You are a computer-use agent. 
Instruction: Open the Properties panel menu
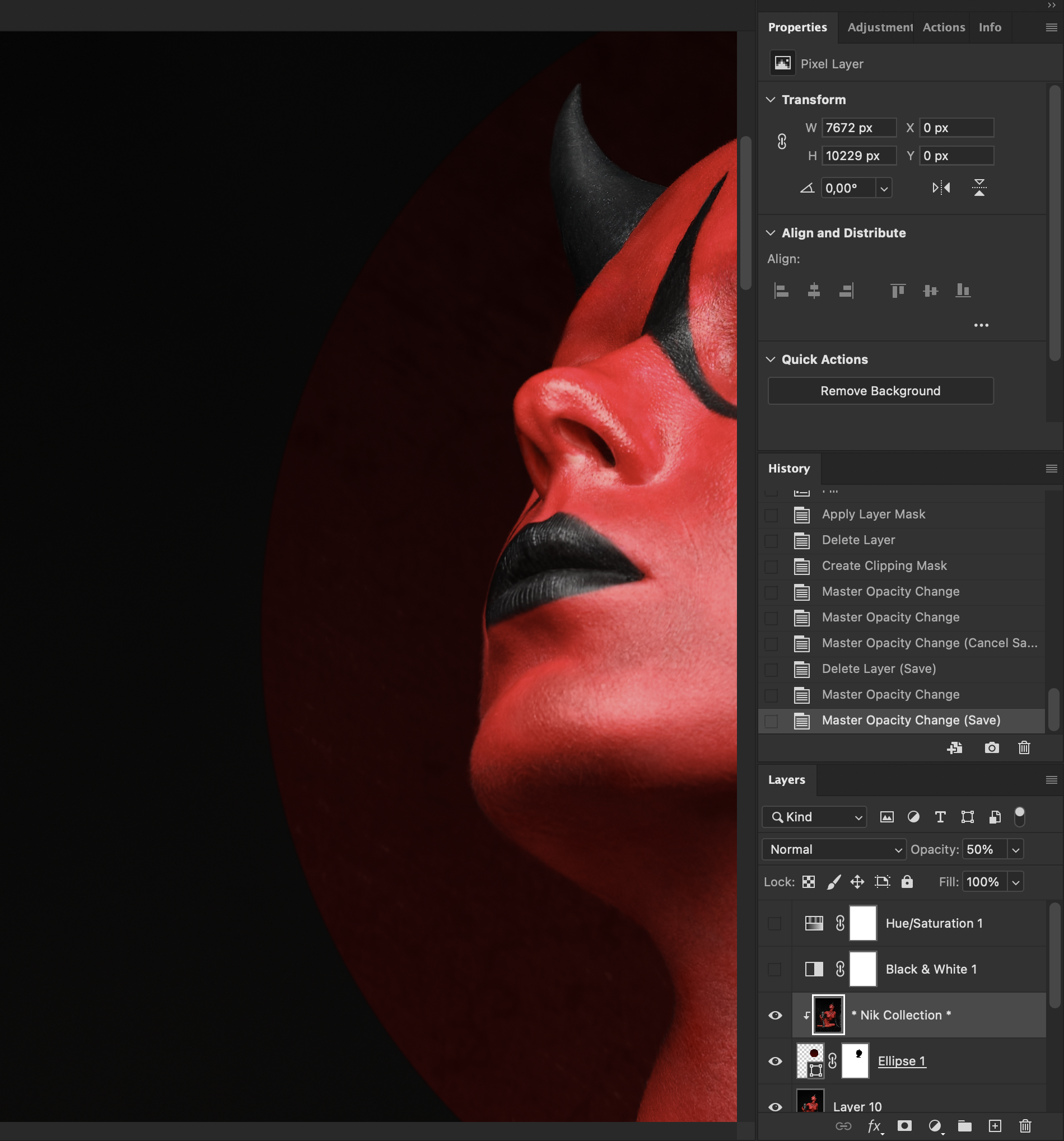(x=1051, y=27)
